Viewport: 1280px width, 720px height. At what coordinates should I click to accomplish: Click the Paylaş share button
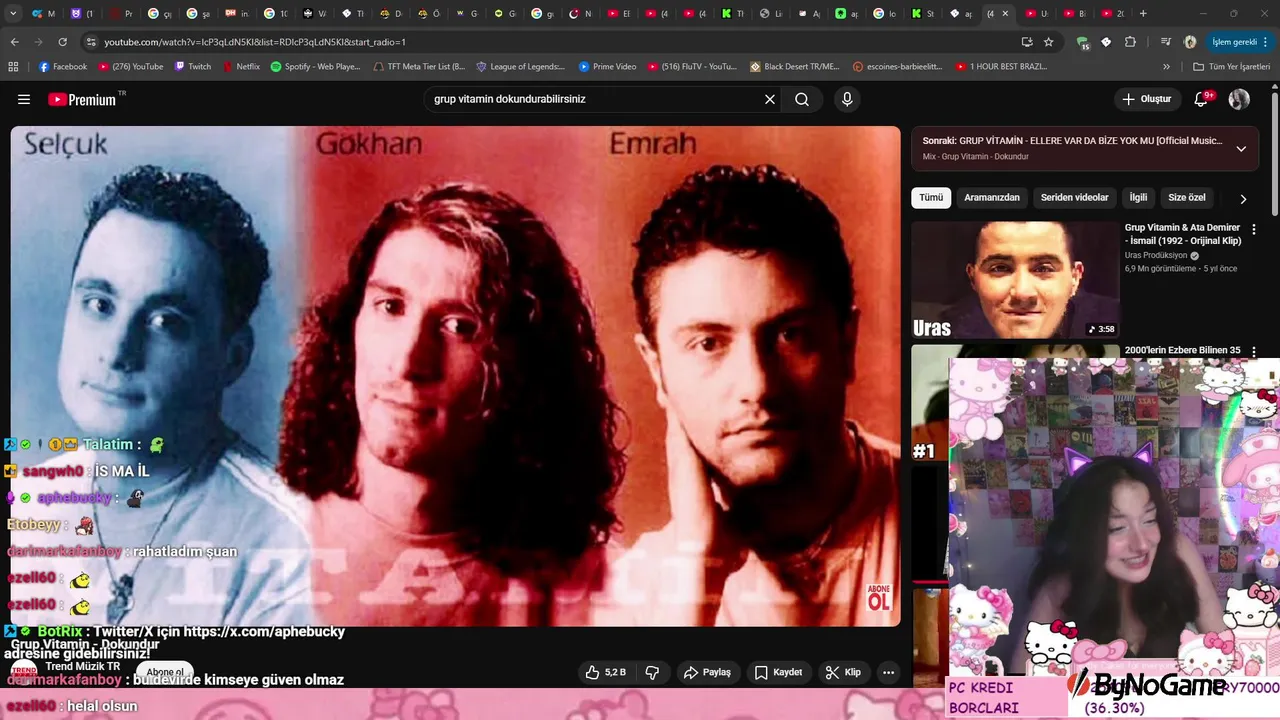pos(707,672)
